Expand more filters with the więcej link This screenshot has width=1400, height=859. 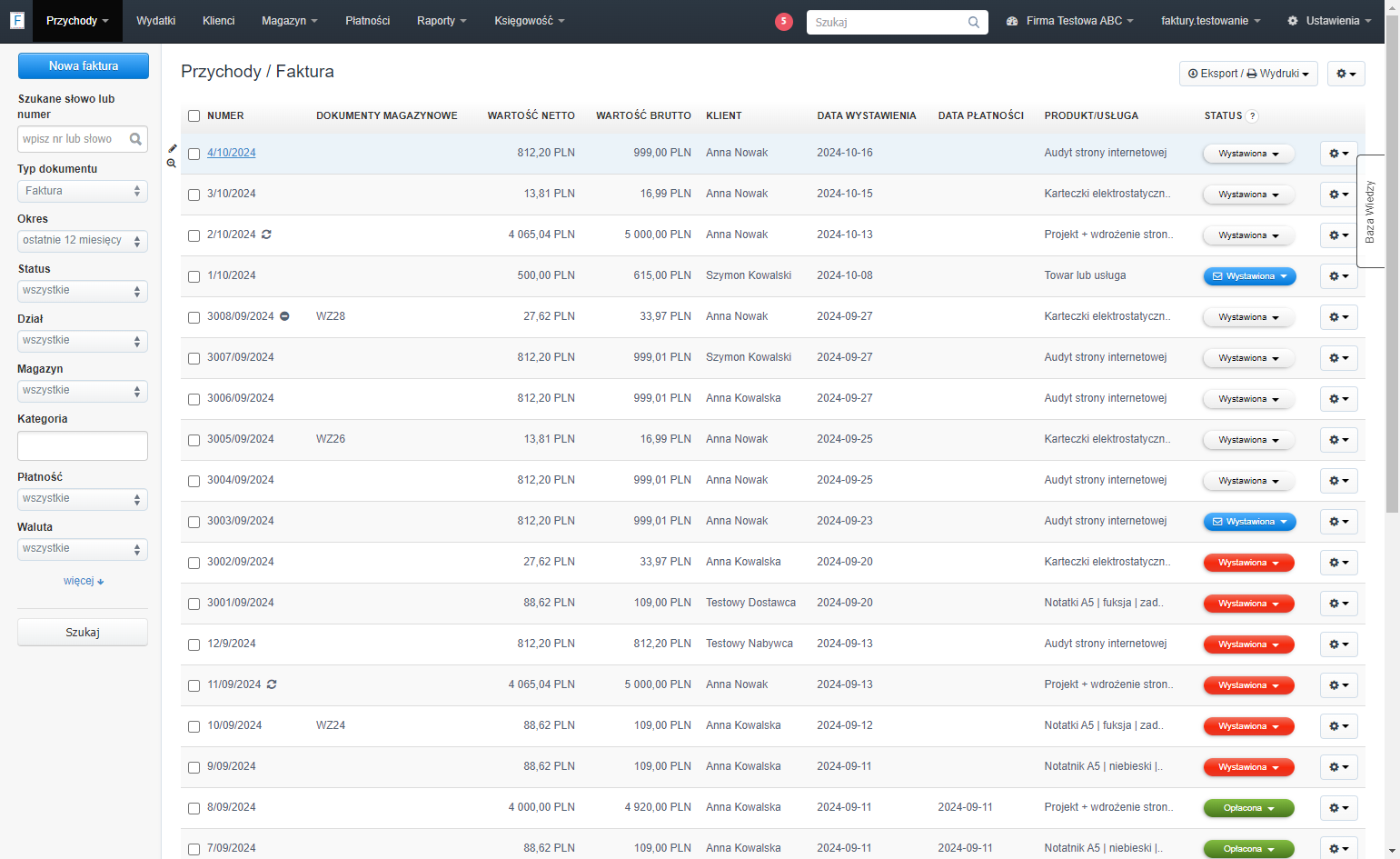point(84,581)
